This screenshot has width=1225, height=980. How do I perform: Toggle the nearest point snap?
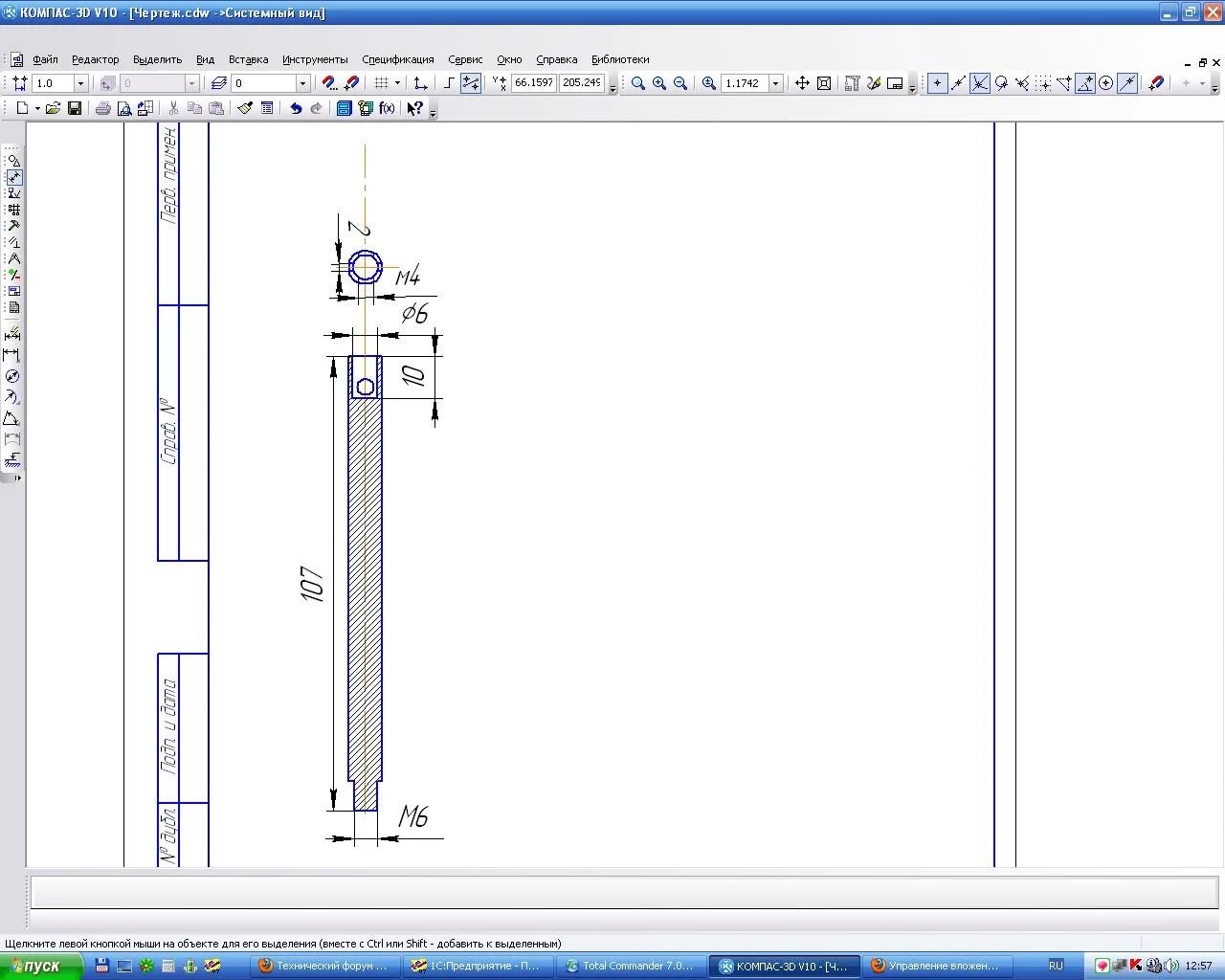click(937, 83)
